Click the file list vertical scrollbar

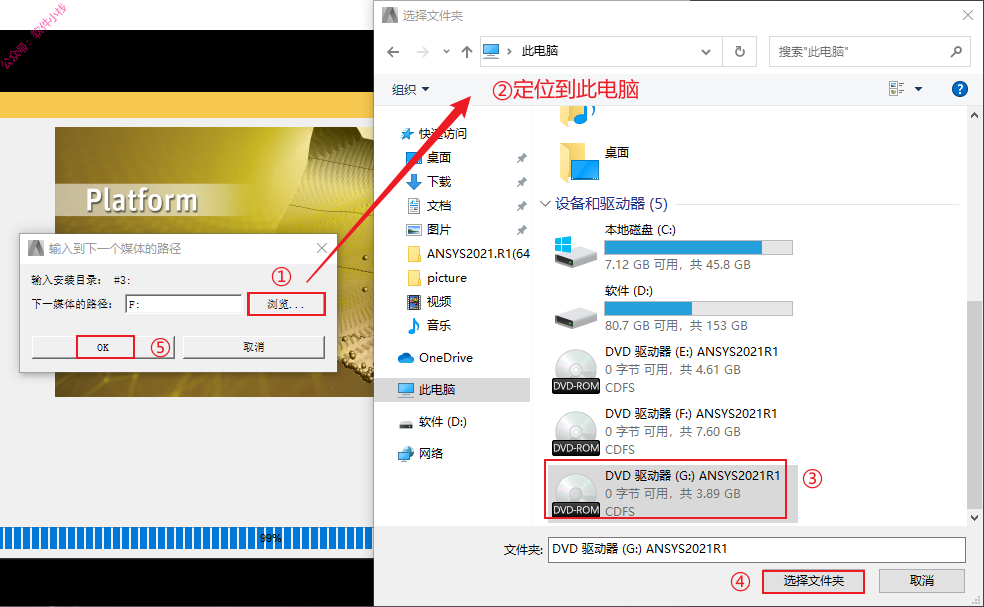point(974,404)
